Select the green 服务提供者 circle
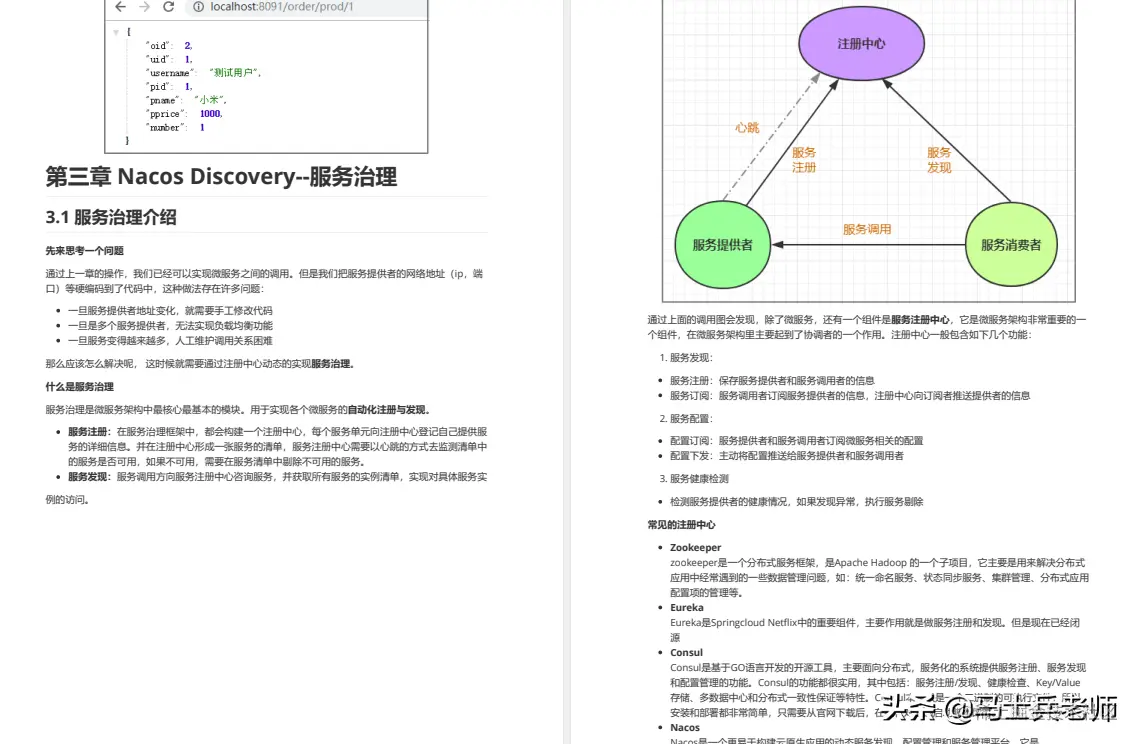The width and height of the screenshot is (1139, 744). (x=722, y=245)
